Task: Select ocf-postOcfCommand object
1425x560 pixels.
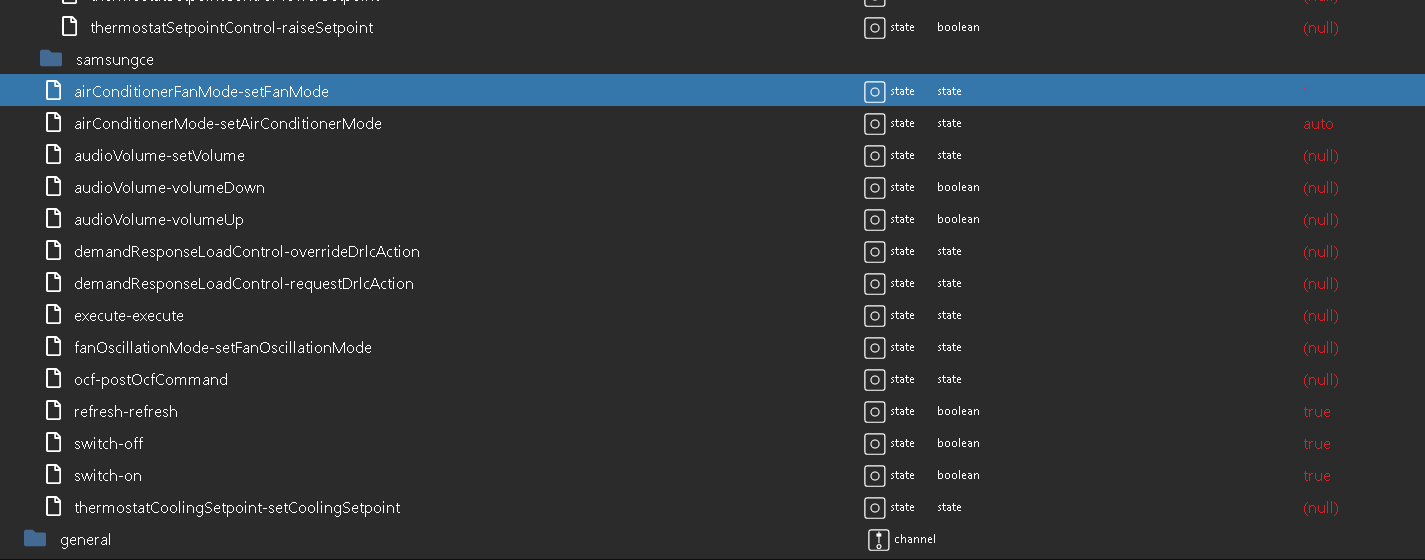Action: click(151, 380)
